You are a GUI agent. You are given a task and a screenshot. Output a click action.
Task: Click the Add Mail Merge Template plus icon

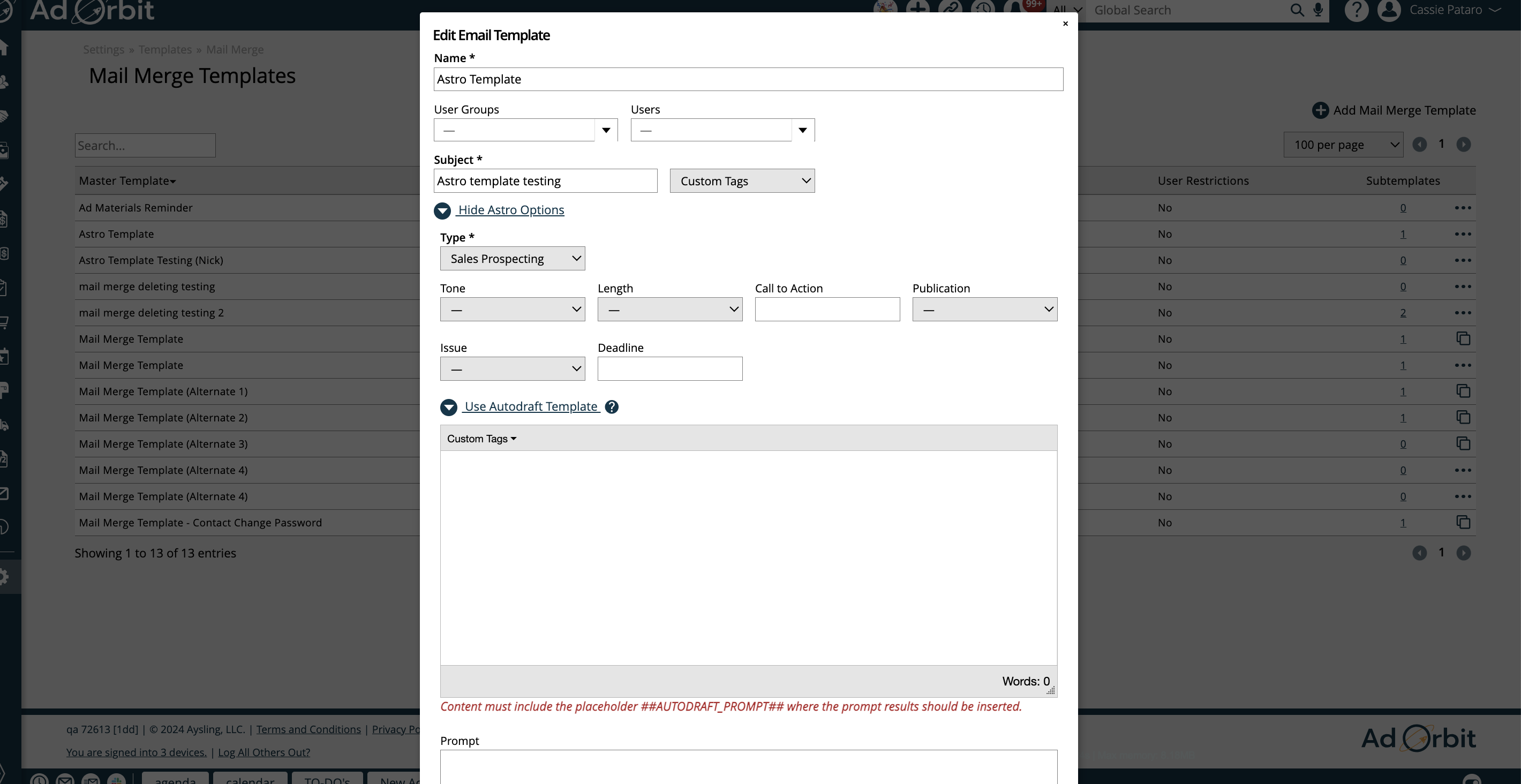click(1320, 110)
